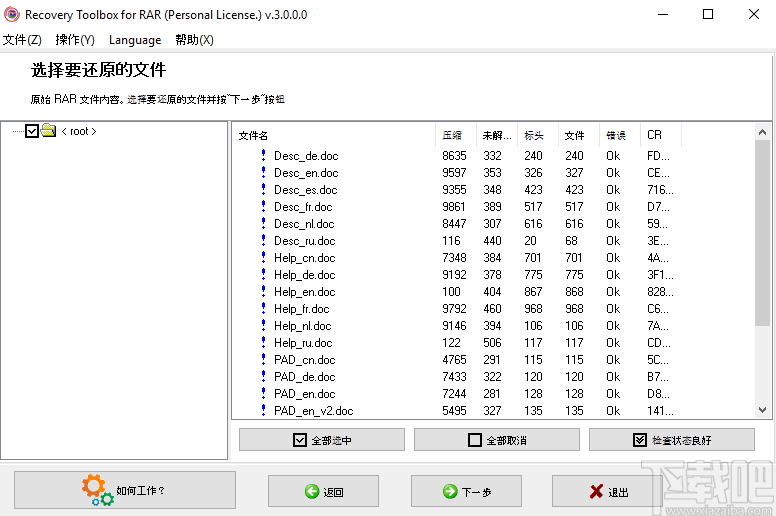Click the exclamation icon beside PAD_en_v2.doc
This screenshot has width=776, height=516.
click(263, 410)
